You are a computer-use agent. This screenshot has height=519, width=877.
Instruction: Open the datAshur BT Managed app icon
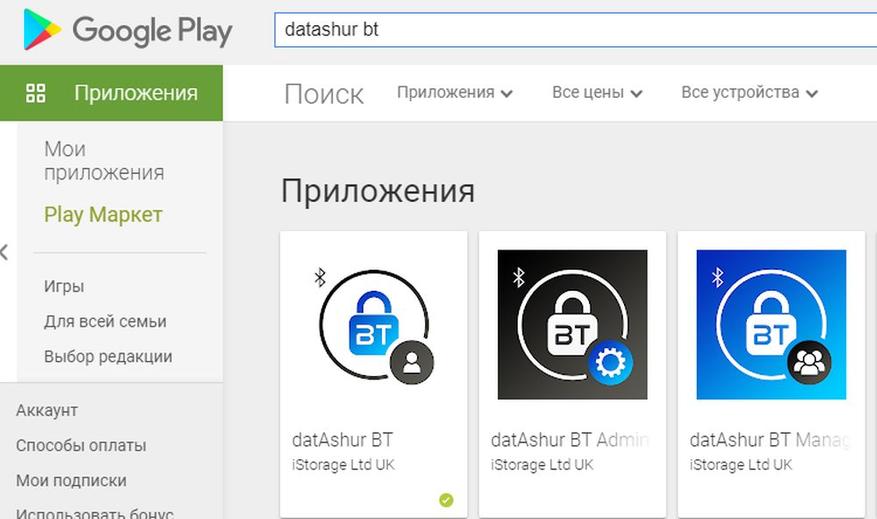pyautogui.click(x=771, y=324)
